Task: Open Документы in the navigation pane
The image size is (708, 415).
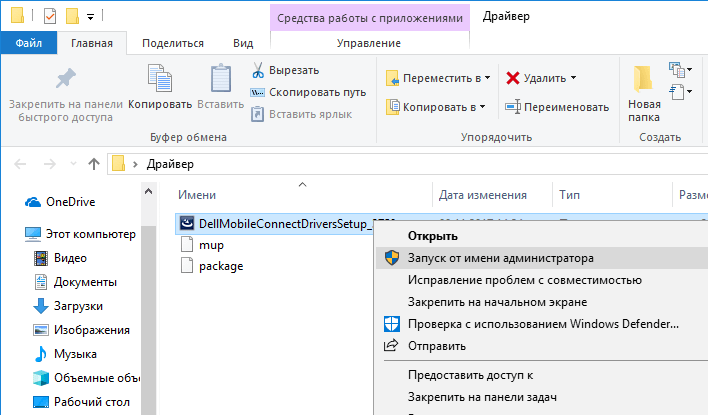Action: coord(85,282)
